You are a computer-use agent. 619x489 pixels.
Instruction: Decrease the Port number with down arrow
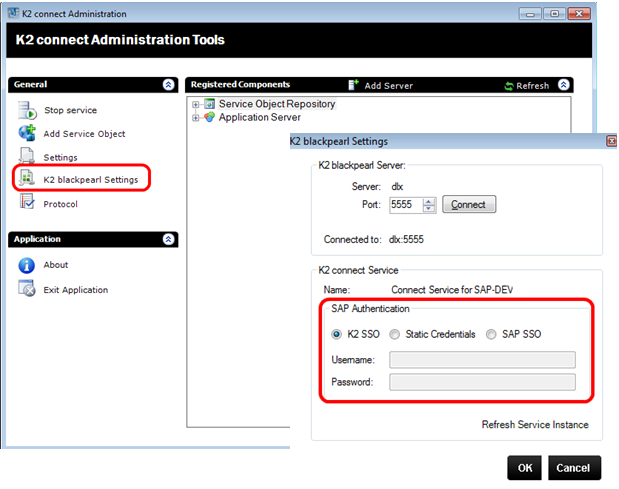coord(428,208)
